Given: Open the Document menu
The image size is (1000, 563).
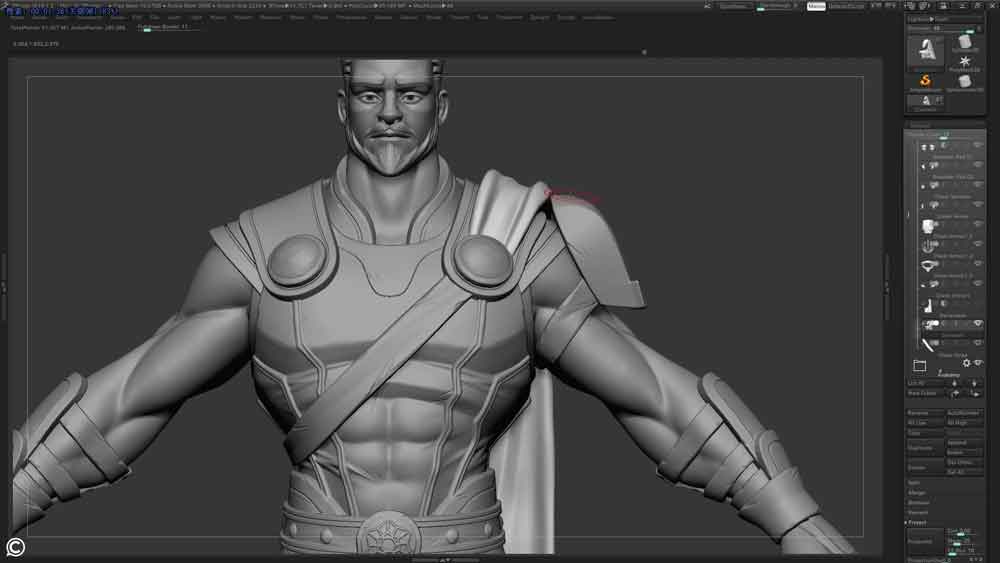Looking at the screenshot, I should click(x=90, y=18).
